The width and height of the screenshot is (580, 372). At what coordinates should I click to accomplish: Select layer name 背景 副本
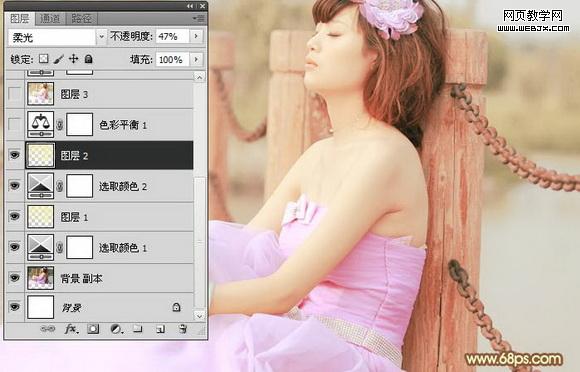(x=81, y=278)
